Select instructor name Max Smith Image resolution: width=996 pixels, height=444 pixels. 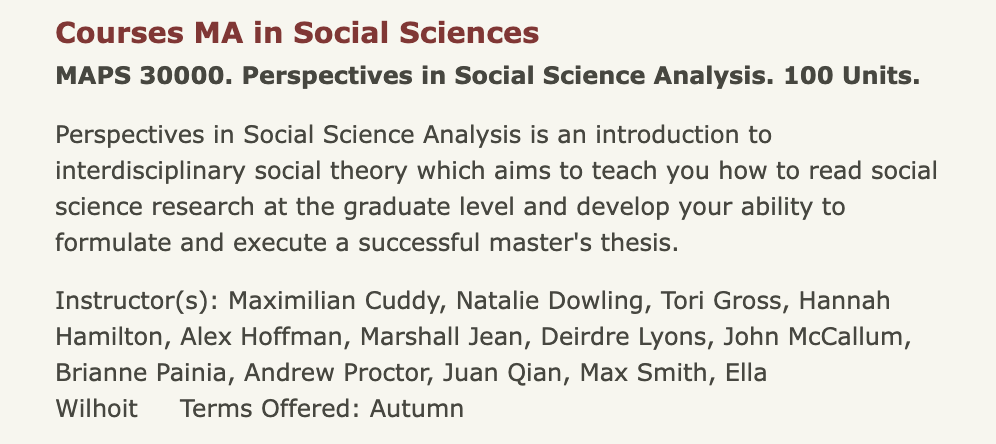609,373
